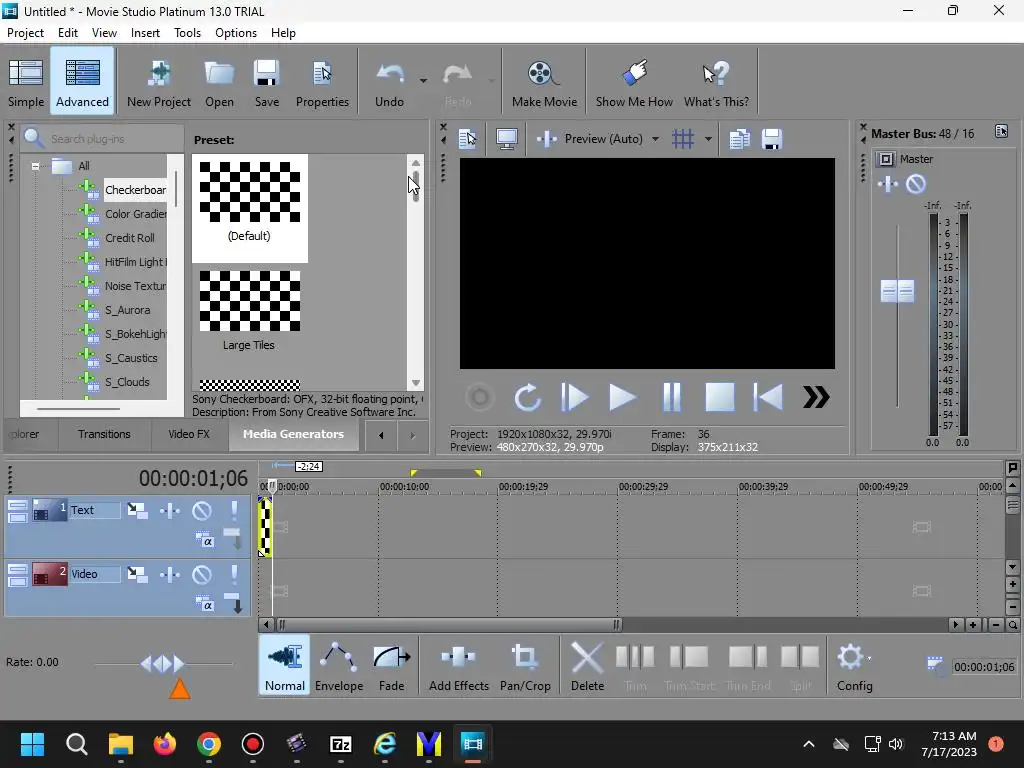
Task: Launch Show Me How tutorials
Action: pos(633,82)
